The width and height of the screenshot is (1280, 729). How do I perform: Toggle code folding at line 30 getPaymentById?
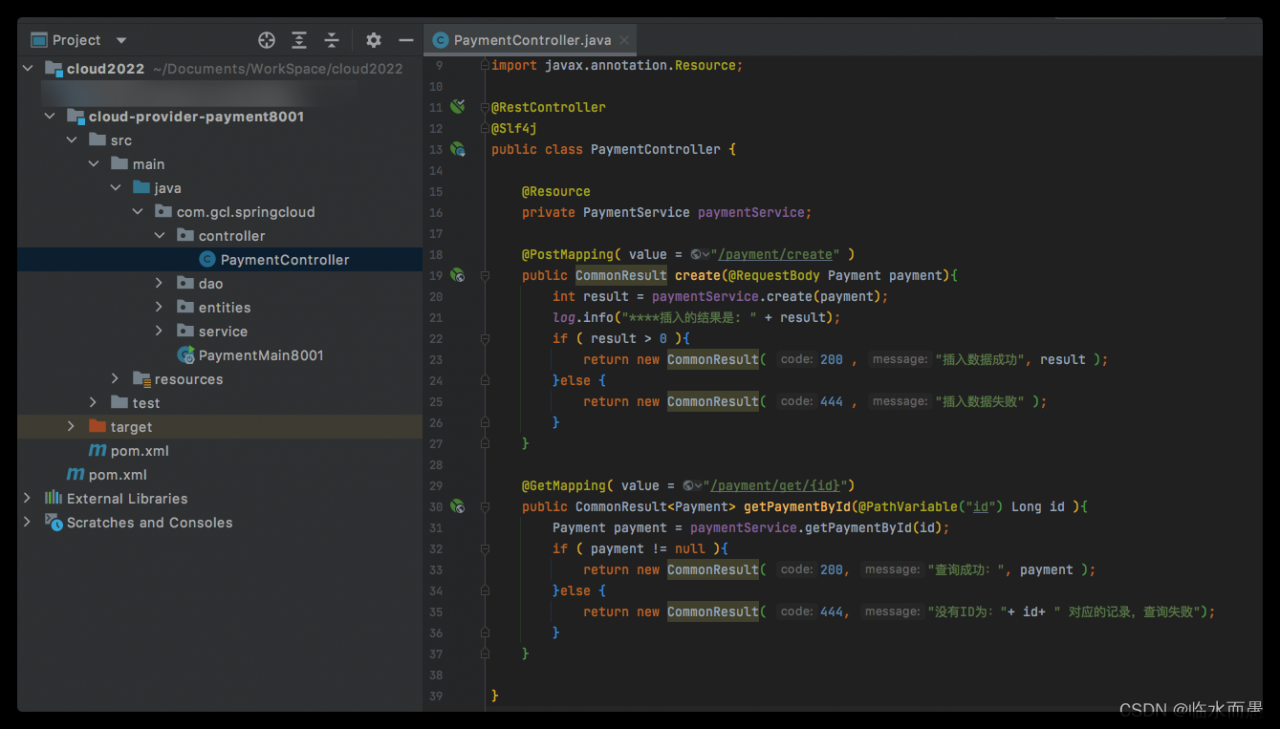pos(485,506)
